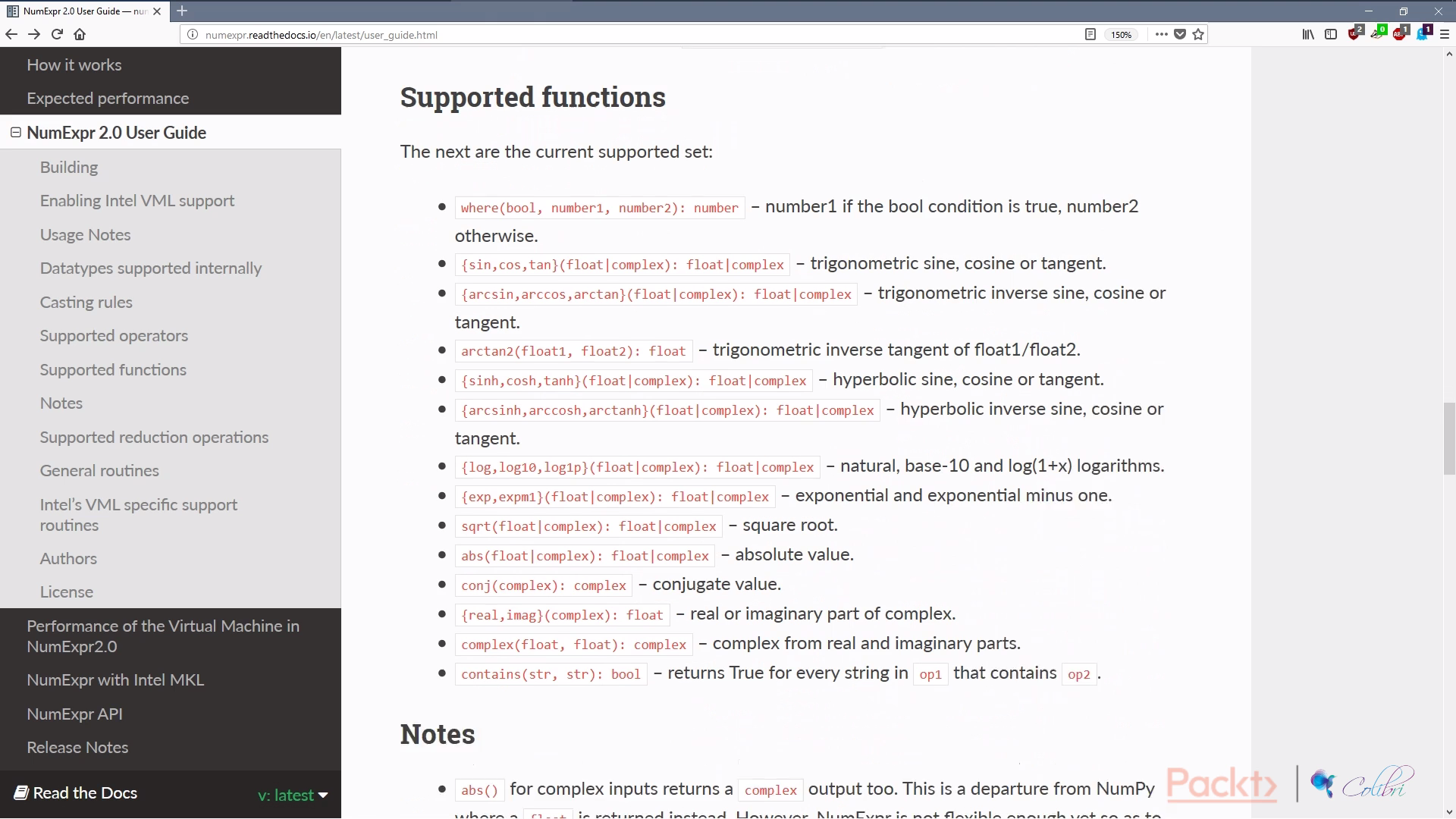Open the Library bookshelf icon

[x=1308, y=34]
